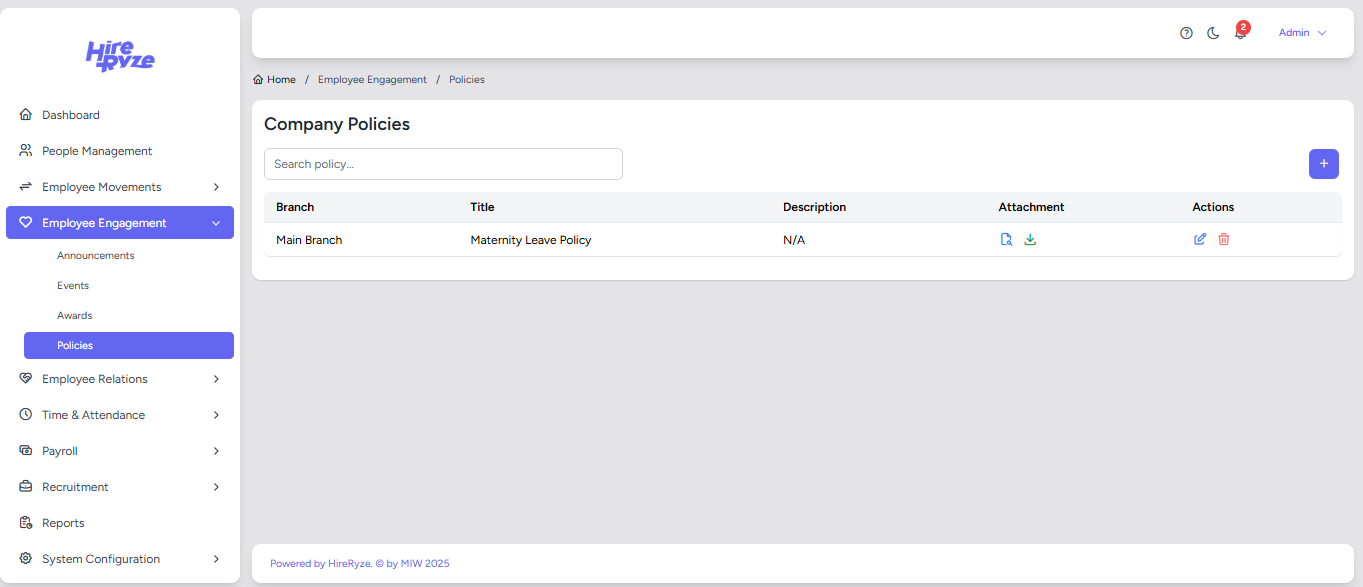This screenshot has height=587, width=1363.
Task: Open Reports from the sidebar
Action: point(63,523)
